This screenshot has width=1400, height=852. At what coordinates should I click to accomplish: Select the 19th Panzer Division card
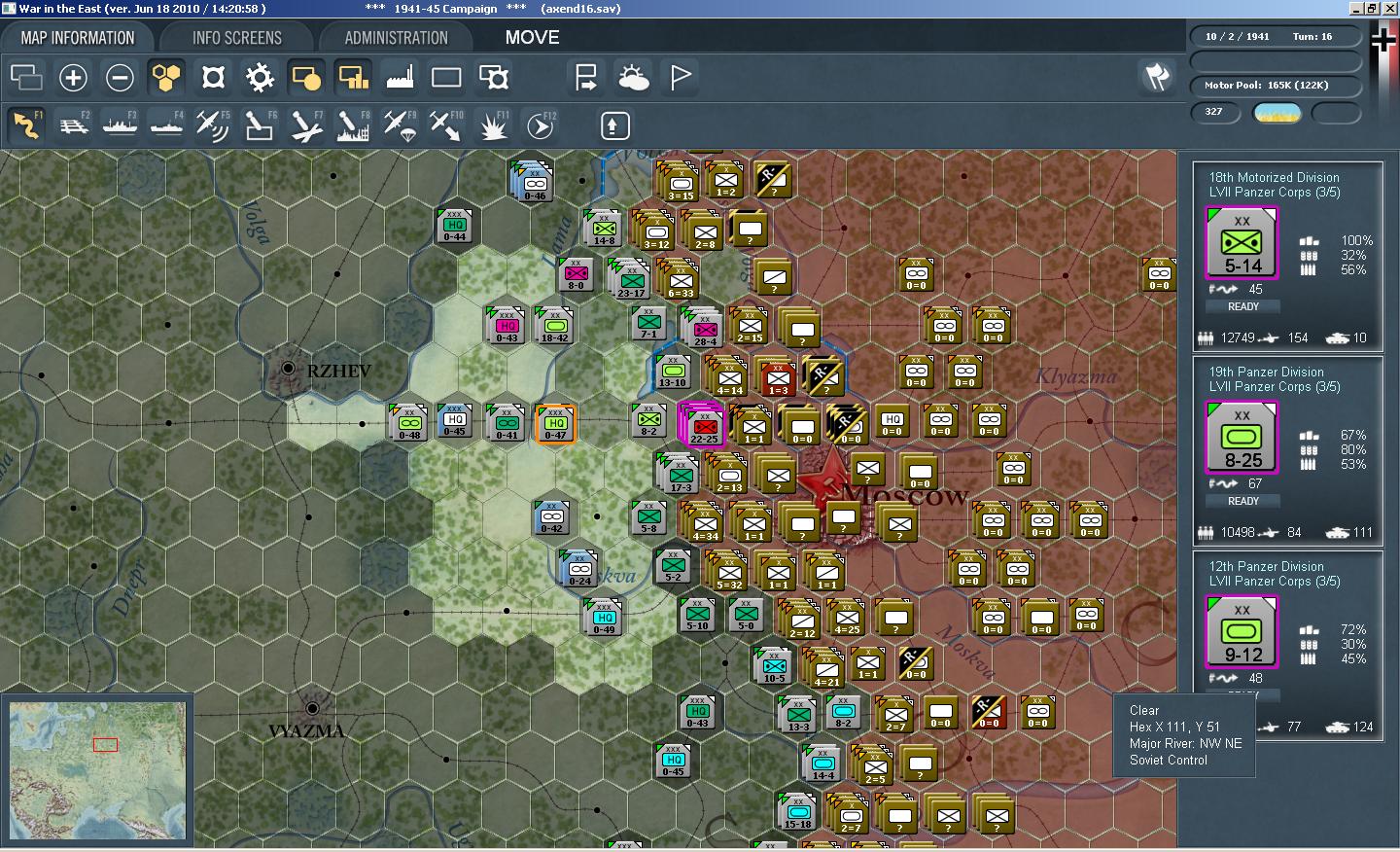(1288, 450)
